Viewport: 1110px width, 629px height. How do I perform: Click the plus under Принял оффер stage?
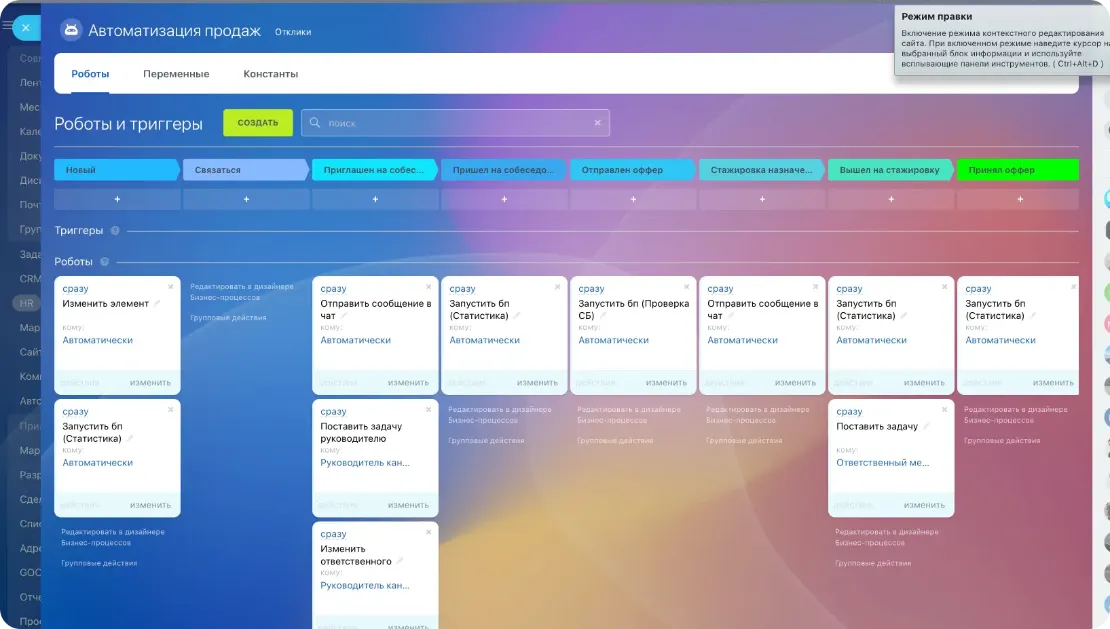[x=1020, y=200]
